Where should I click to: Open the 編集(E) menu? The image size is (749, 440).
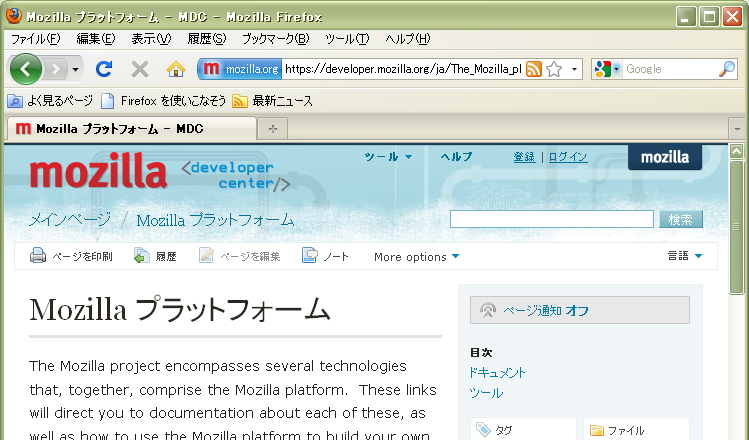pyautogui.click(x=96, y=39)
